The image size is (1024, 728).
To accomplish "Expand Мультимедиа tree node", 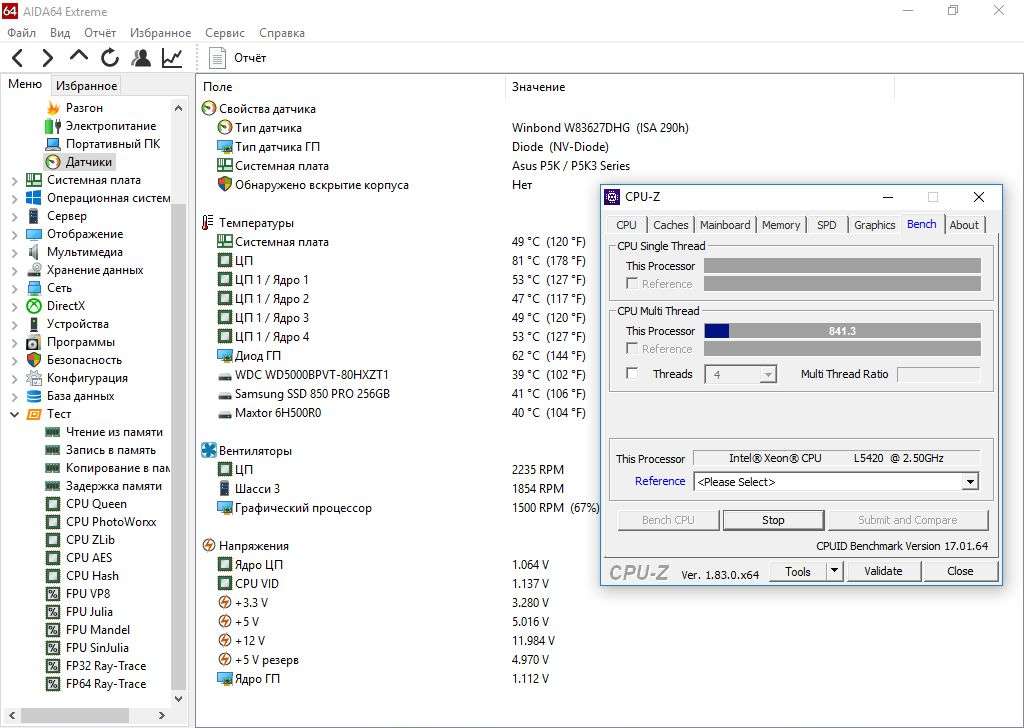I will coord(14,252).
